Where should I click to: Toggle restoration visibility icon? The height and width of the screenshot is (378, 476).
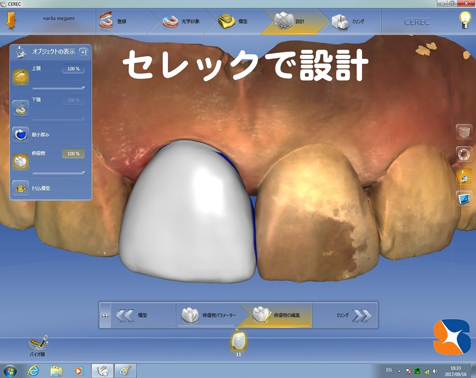point(20,161)
